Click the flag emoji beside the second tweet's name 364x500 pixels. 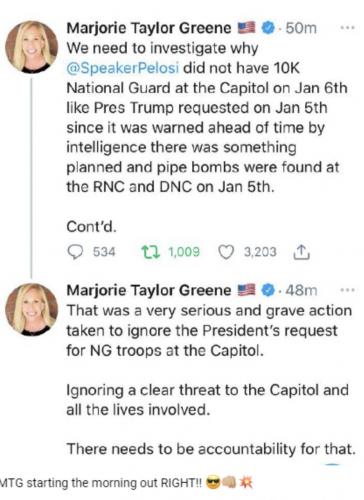(x=246, y=290)
